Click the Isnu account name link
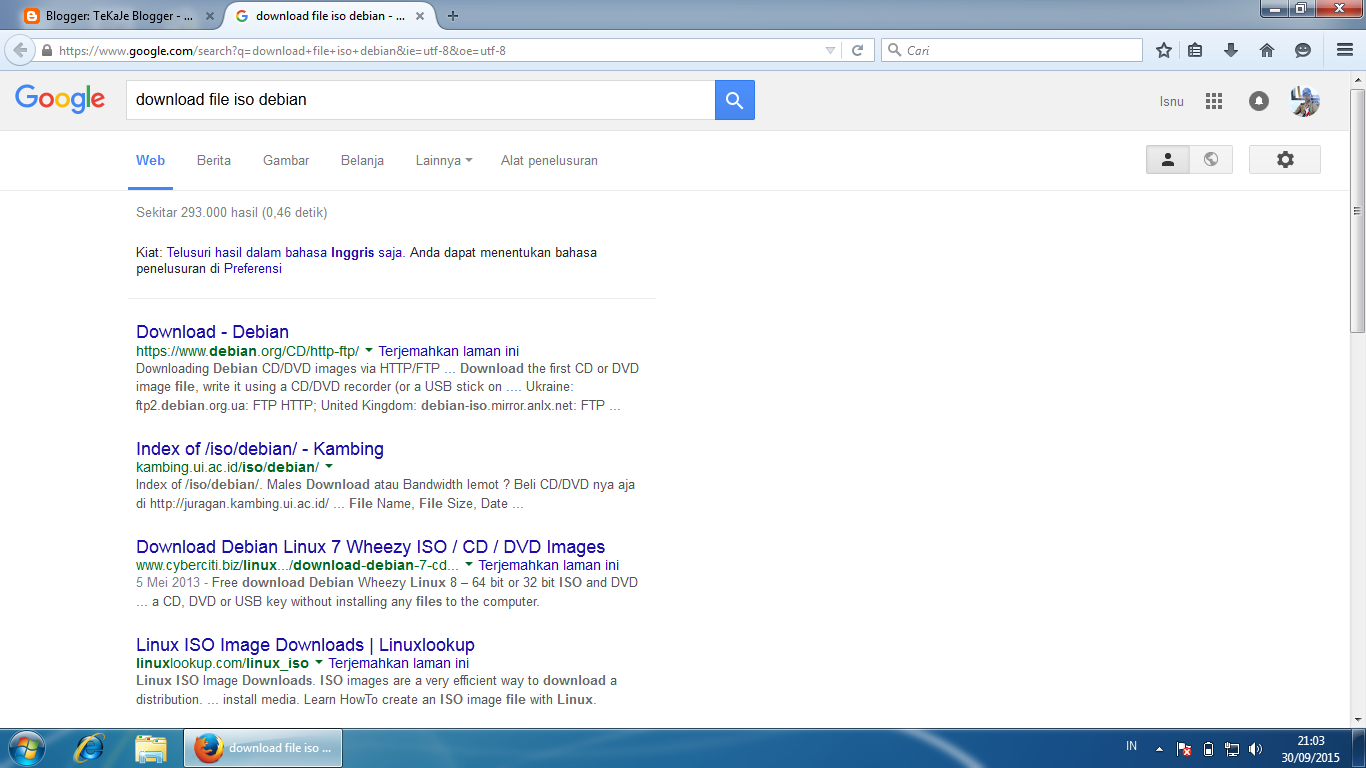 (1171, 101)
